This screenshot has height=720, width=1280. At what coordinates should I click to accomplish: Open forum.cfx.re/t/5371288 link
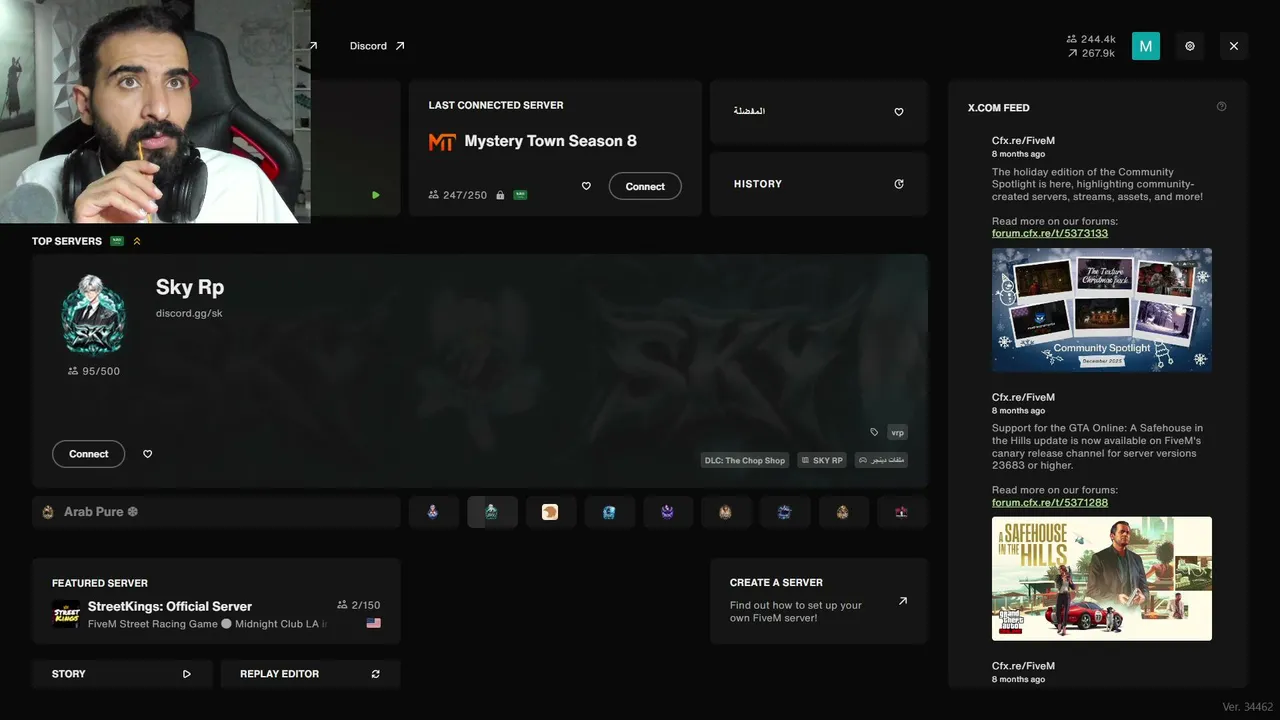click(1050, 502)
